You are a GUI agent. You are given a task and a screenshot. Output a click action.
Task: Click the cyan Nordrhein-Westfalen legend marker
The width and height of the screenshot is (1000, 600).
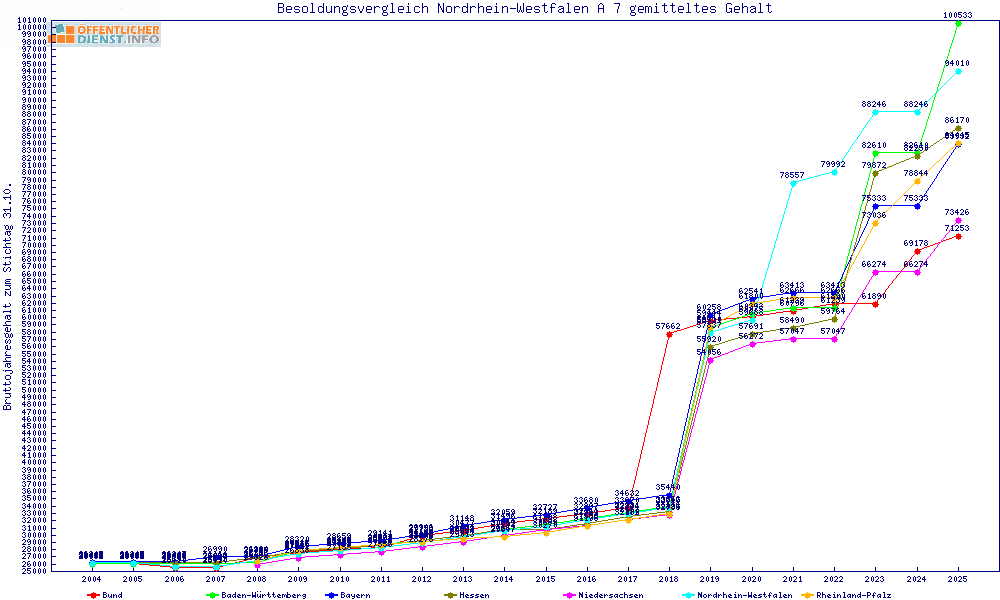coord(687,595)
